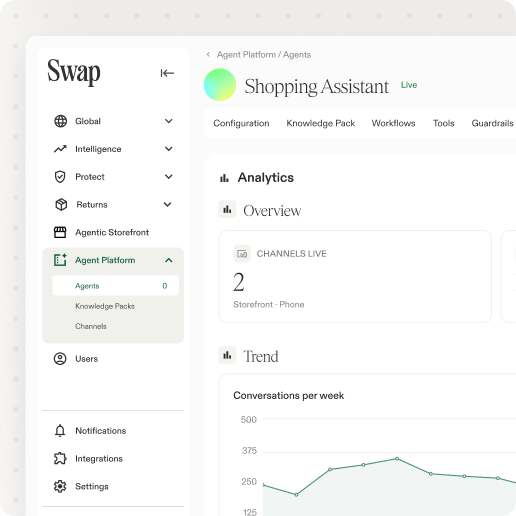Open the Guardrails tab
The width and height of the screenshot is (516, 516).
[x=492, y=123]
